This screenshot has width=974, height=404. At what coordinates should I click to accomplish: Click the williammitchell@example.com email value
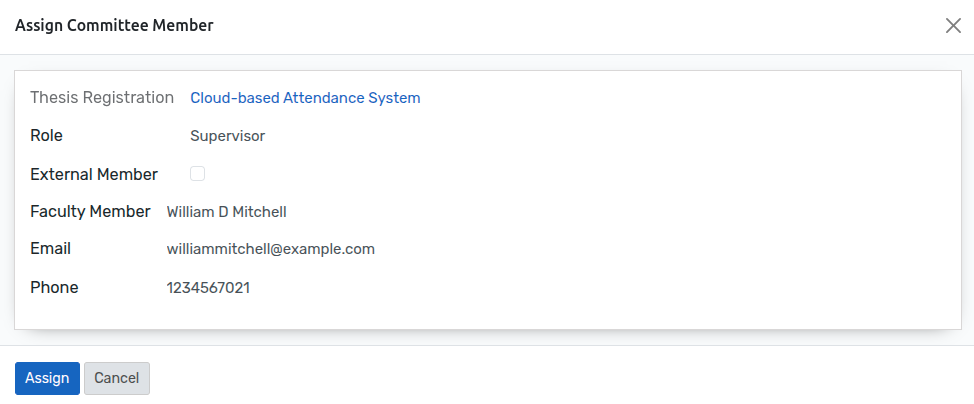[x=270, y=249]
